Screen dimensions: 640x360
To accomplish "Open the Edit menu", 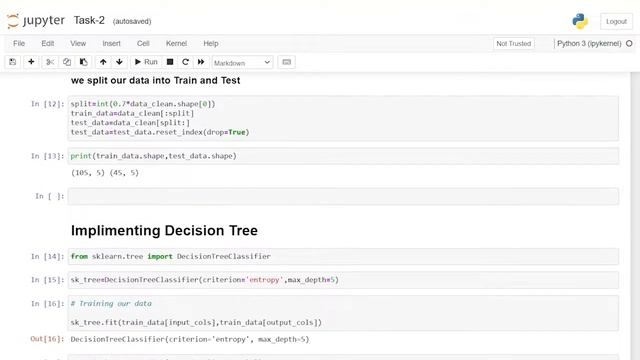I will click(47, 43).
